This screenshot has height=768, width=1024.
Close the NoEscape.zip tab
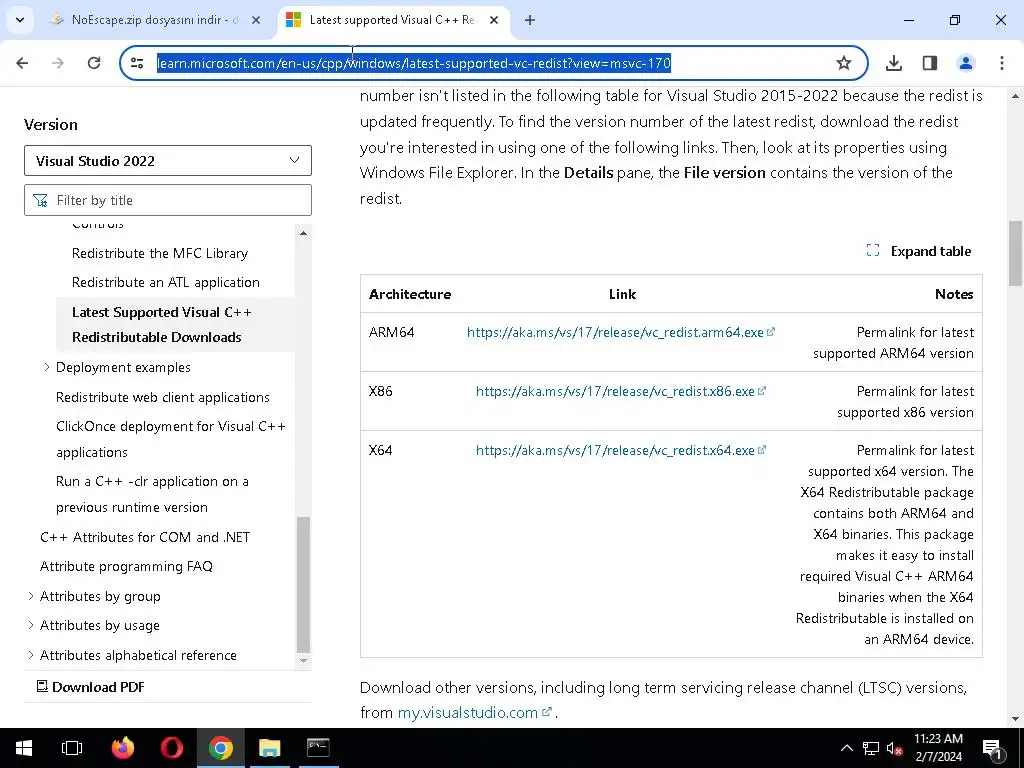[256, 20]
